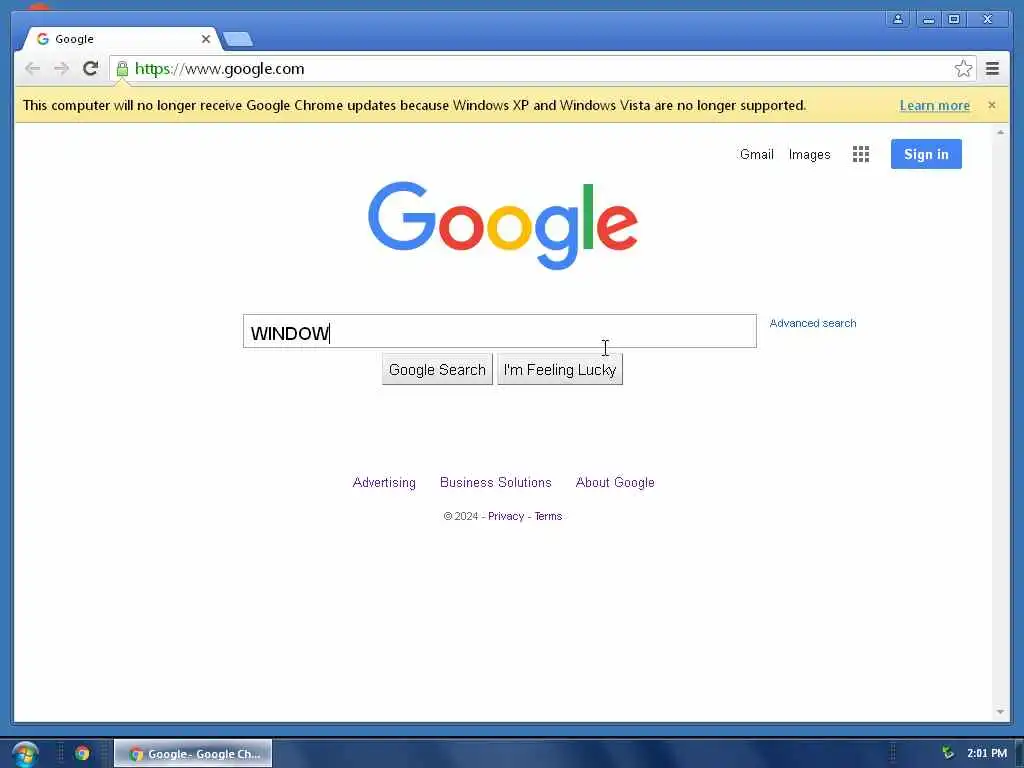Open Google Images
This screenshot has width=1024, height=768.
click(809, 155)
